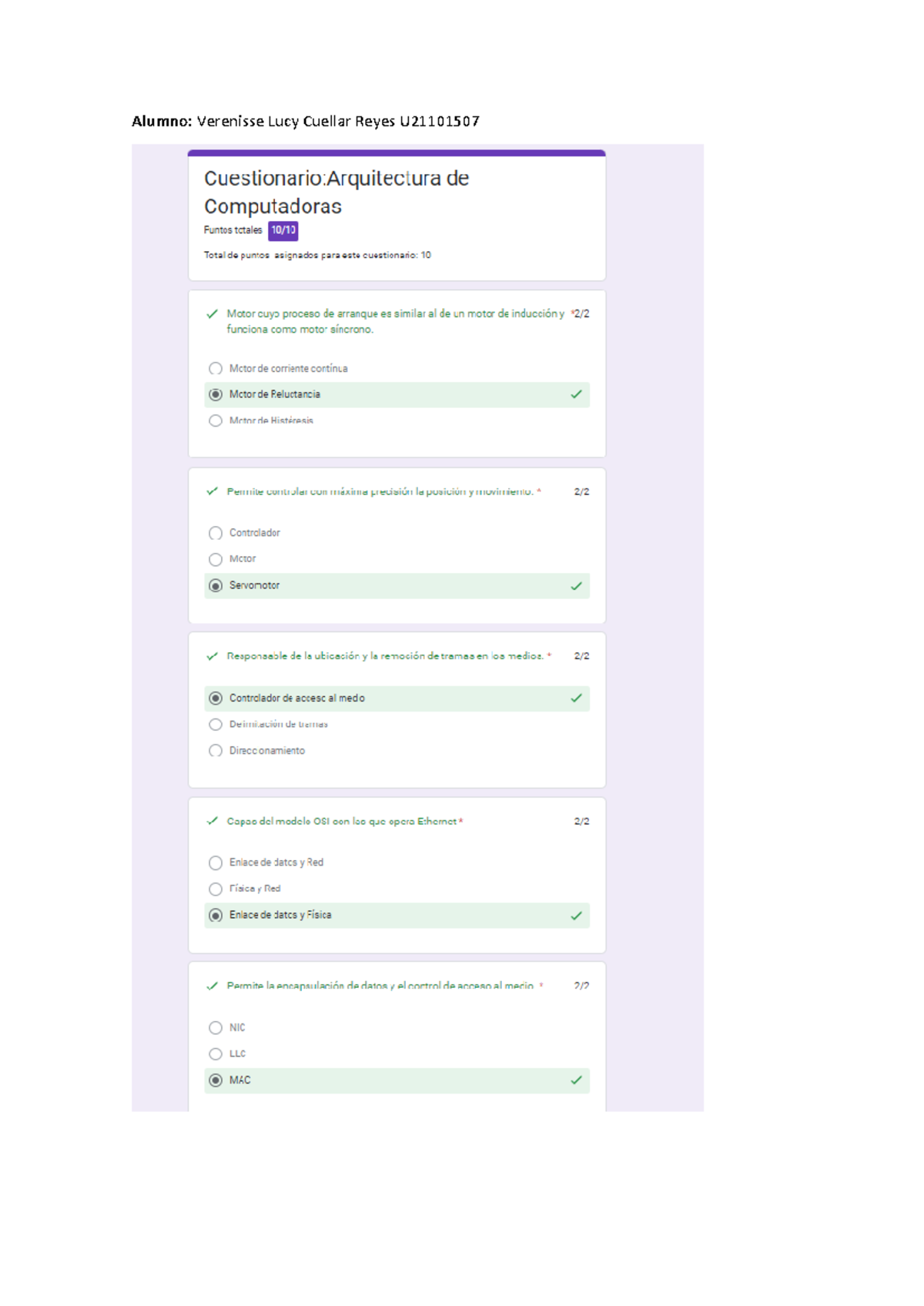Select the "Motor de Reluctancia" radio option

pyautogui.click(x=216, y=394)
